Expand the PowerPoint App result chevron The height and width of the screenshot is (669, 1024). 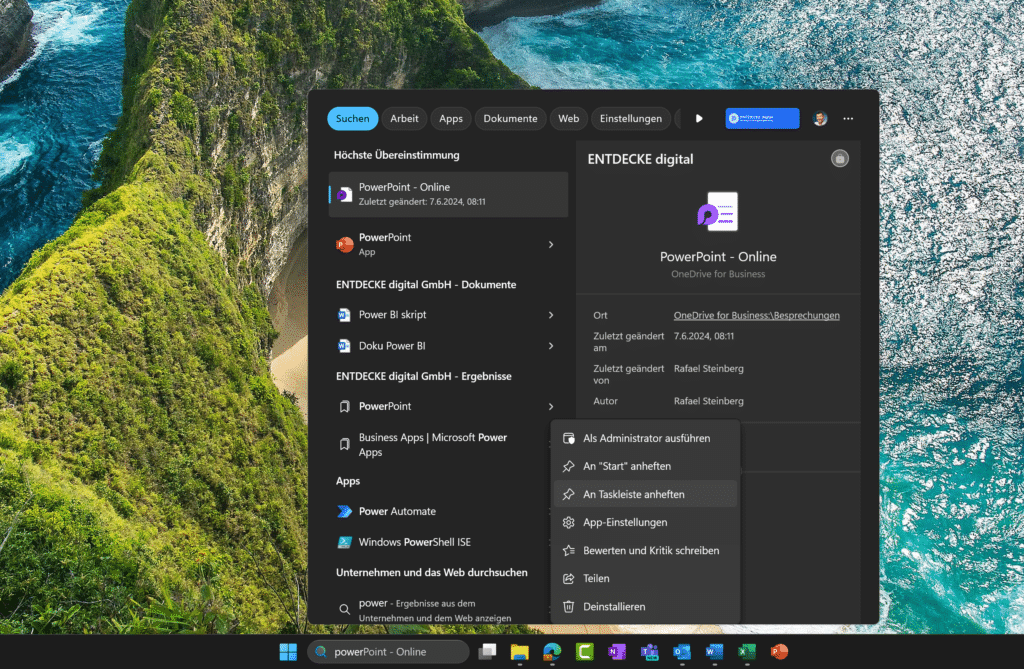551,244
